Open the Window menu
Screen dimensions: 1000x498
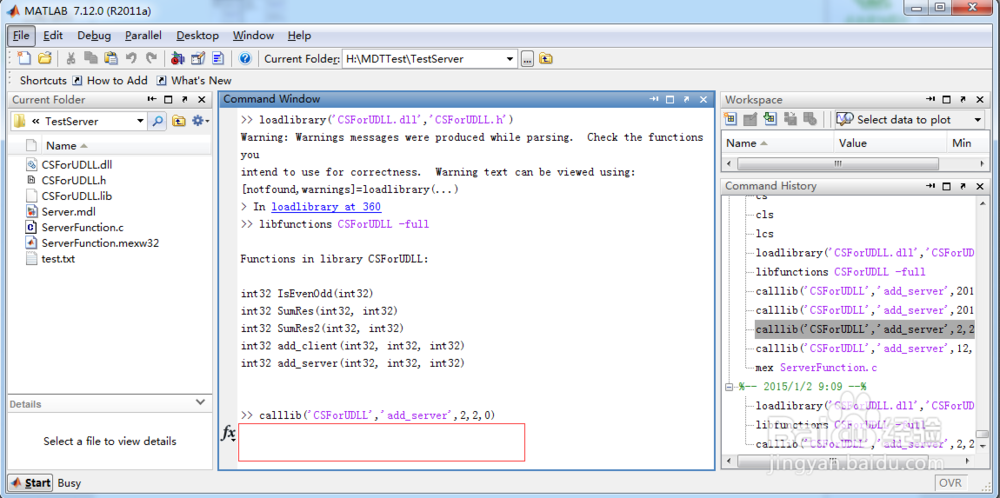(253, 36)
